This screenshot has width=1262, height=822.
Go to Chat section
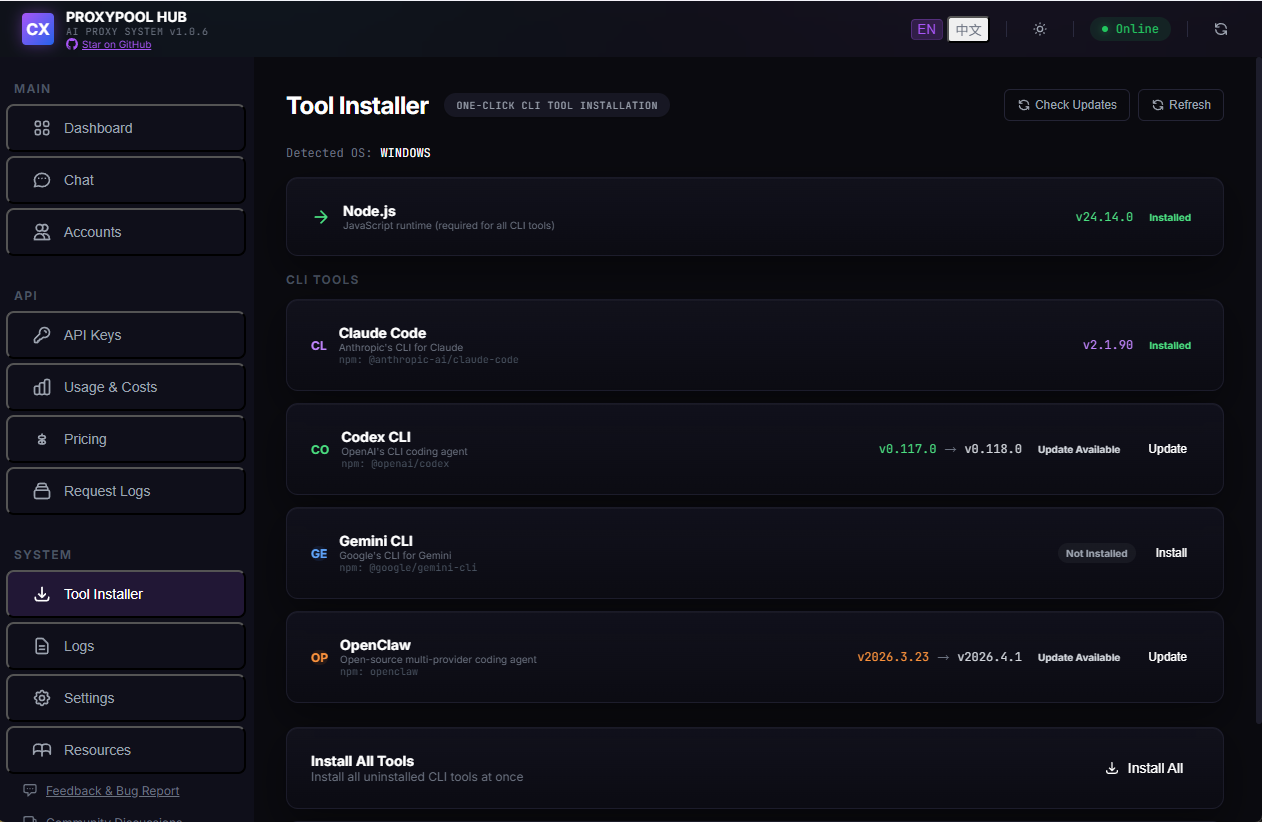[126, 180]
